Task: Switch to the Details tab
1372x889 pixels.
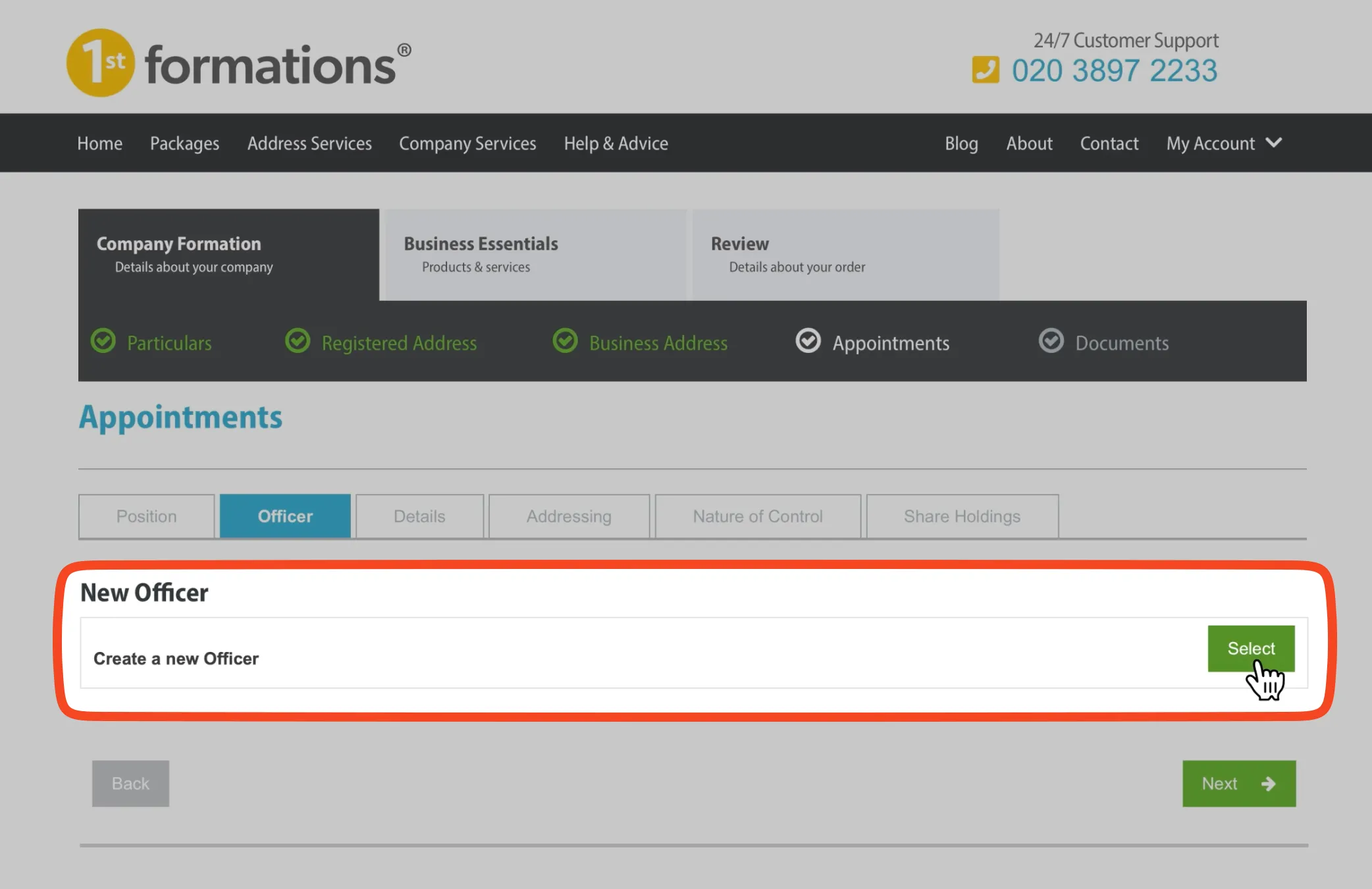Action: 419,516
